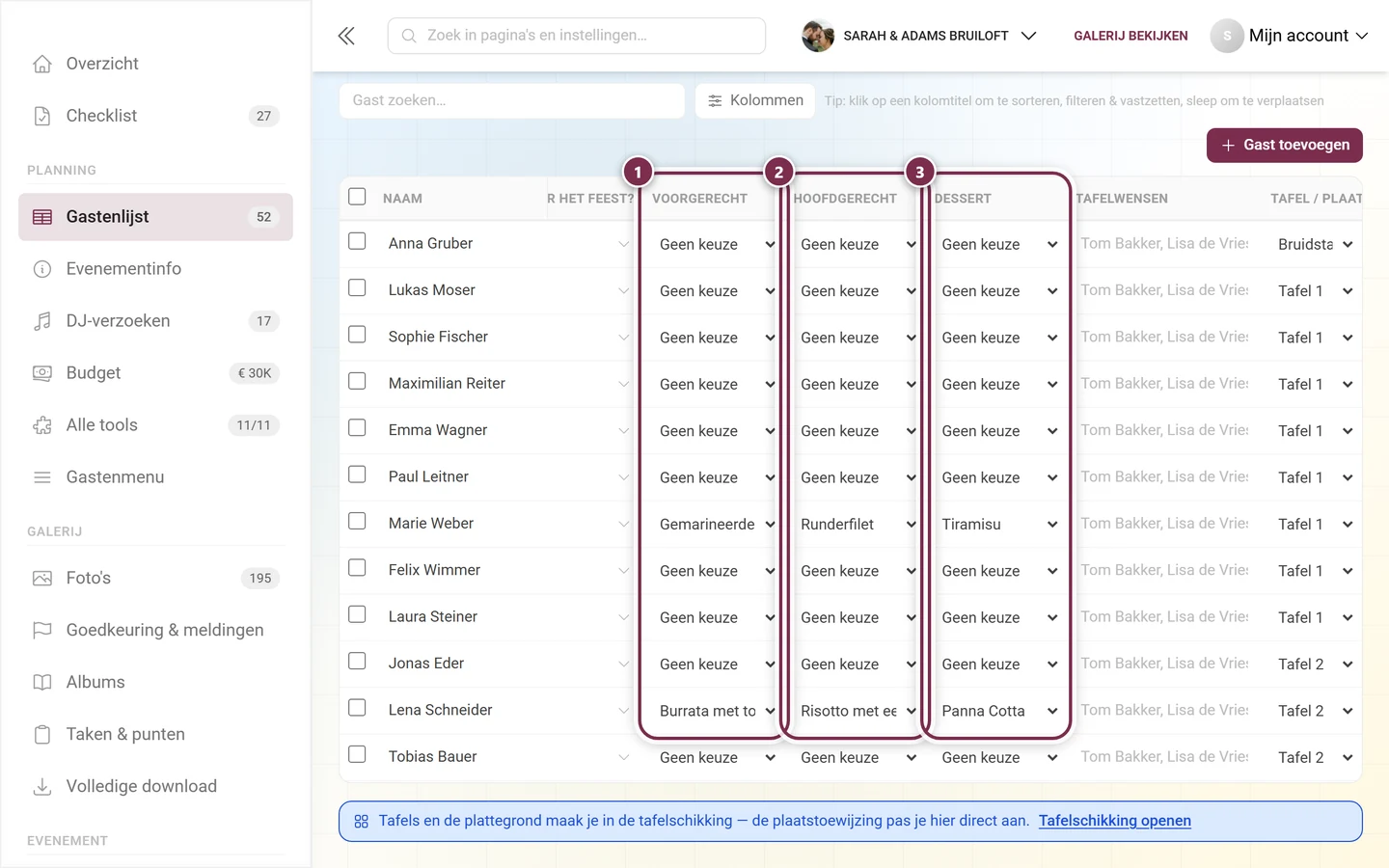Expand the Sarah & Adams Bruiloft event selector

919,36
